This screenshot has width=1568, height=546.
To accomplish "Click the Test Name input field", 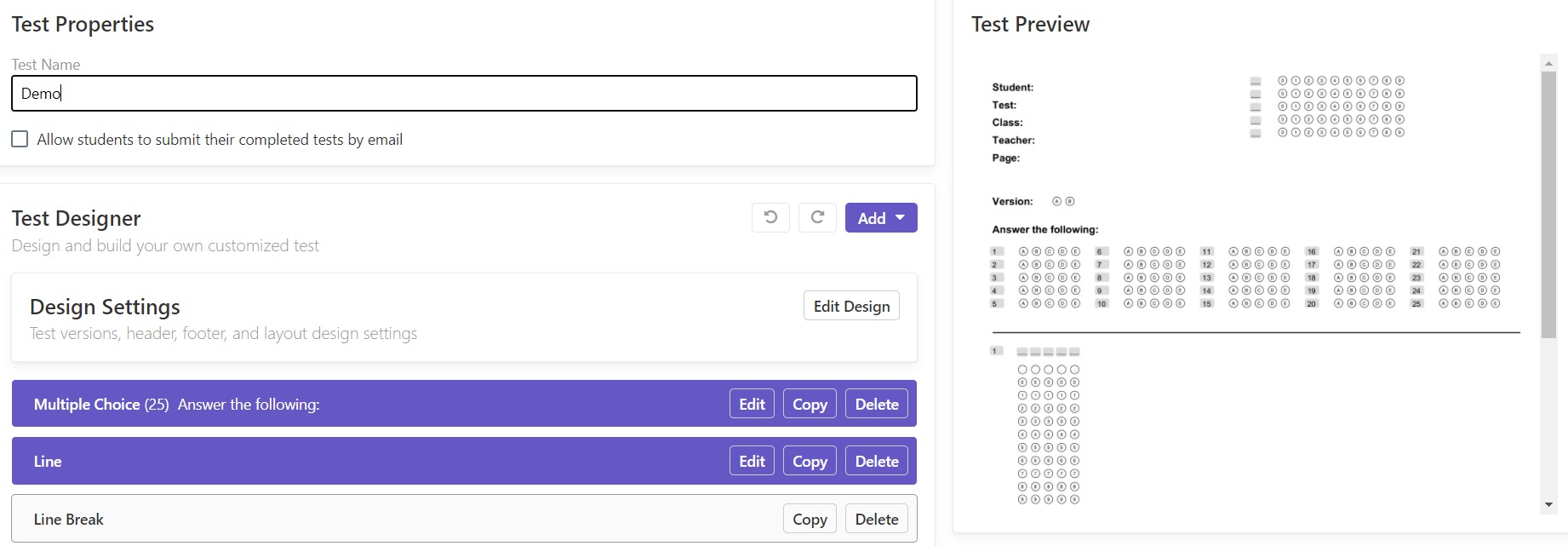I will [x=464, y=94].
